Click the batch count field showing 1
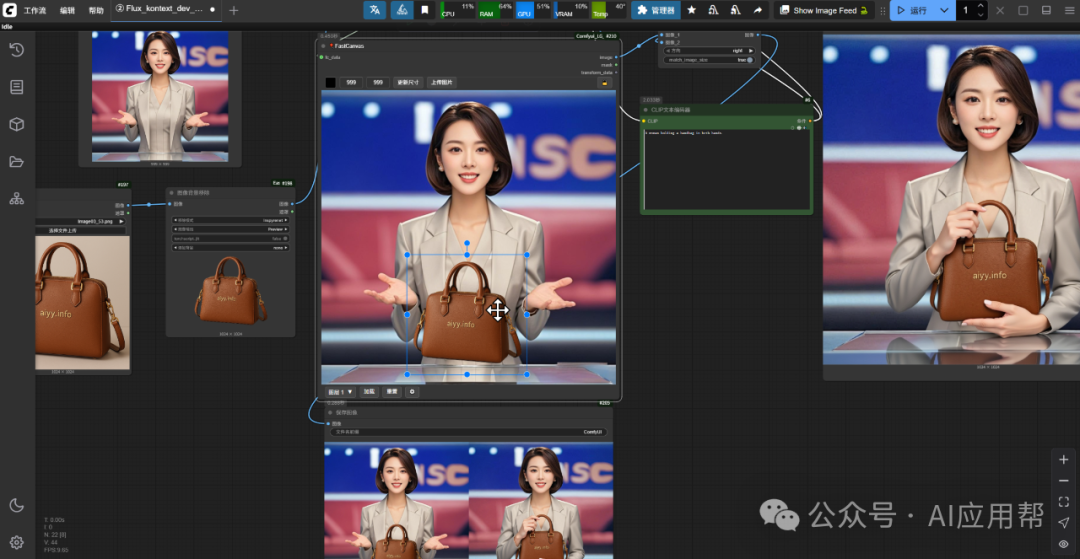The image size is (1080, 559). tap(966, 10)
